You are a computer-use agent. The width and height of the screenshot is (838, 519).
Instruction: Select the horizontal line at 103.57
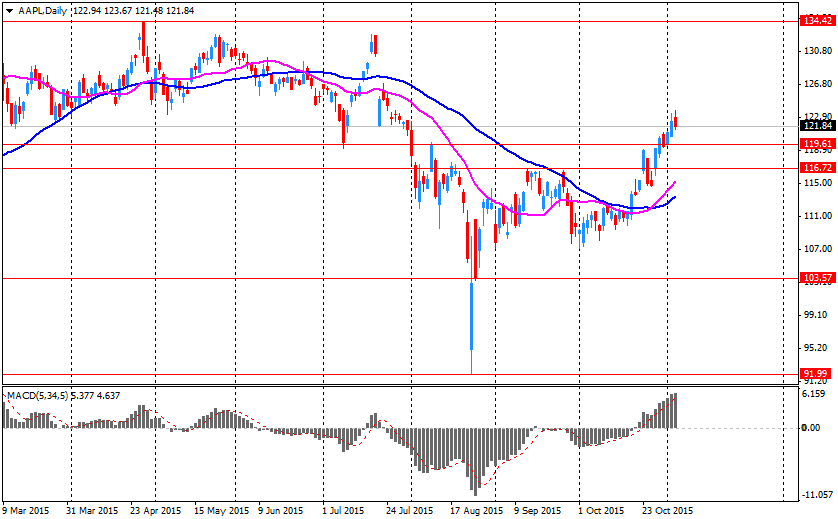(x=399, y=278)
